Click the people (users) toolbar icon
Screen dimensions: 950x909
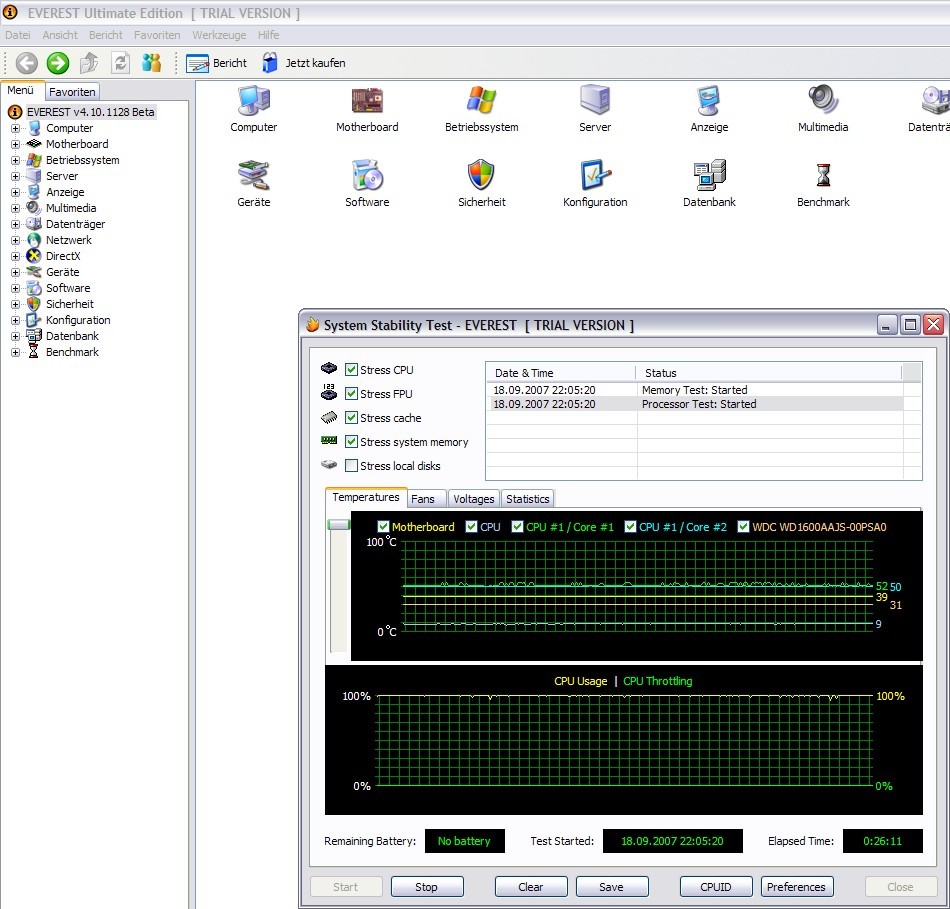[151, 62]
